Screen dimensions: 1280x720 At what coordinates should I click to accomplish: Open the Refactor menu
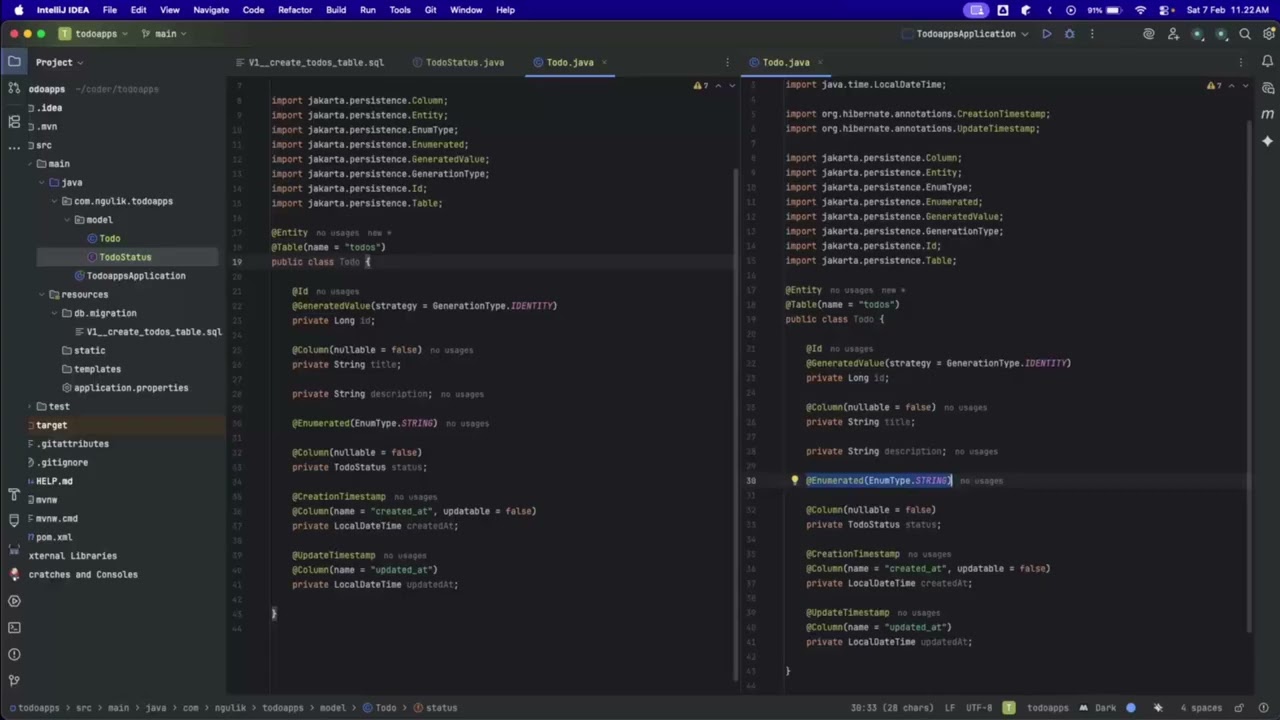click(x=295, y=10)
